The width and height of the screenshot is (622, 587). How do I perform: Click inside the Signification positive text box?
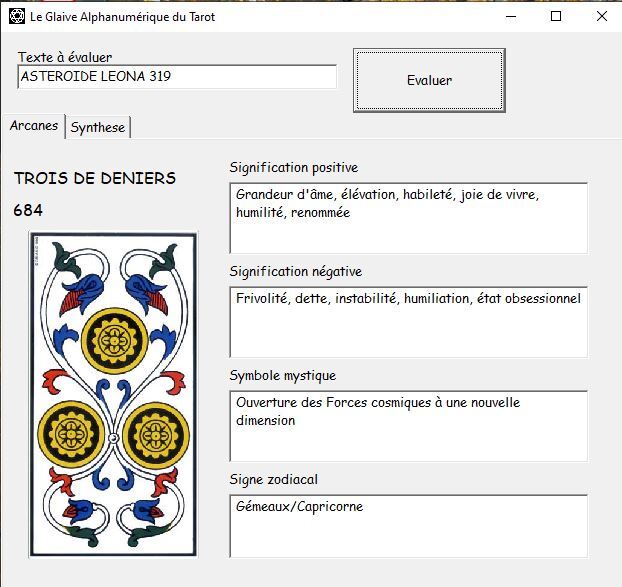tap(409, 218)
